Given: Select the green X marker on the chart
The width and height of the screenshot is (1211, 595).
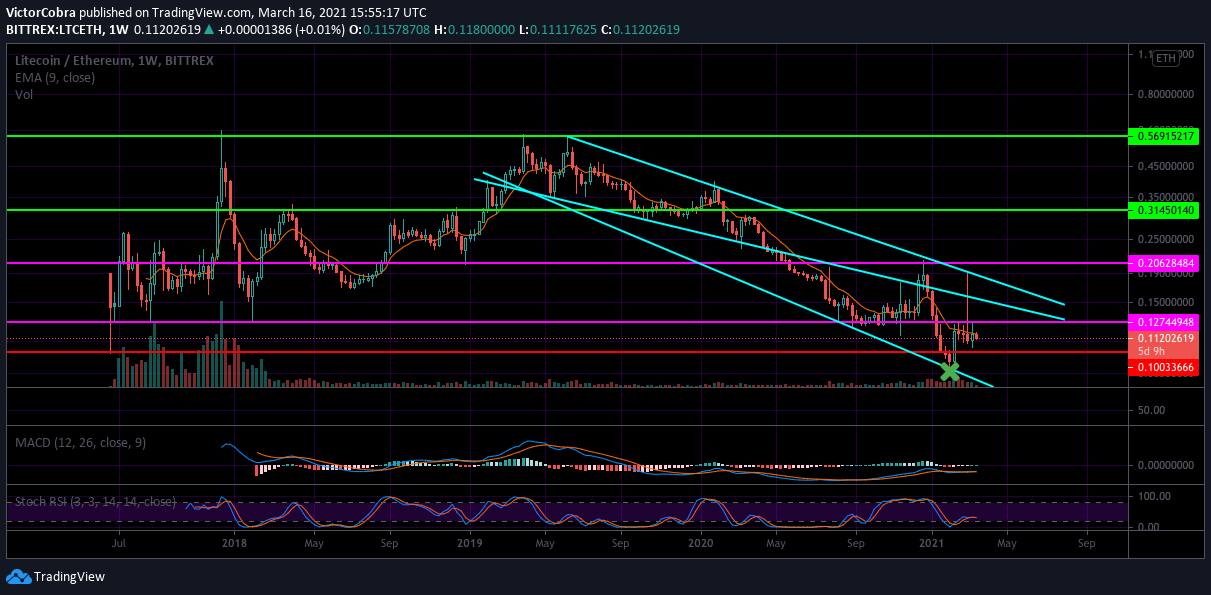Looking at the screenshot, I should point(950,372).
